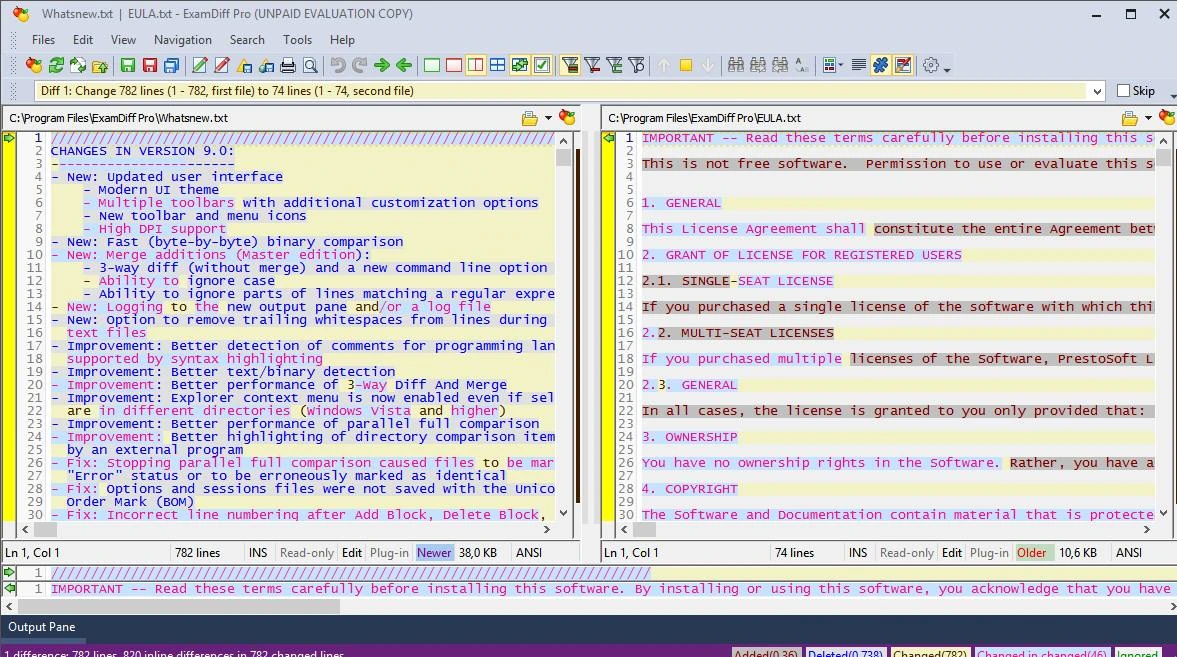Expand the Diff 1 differences combo box

(1097, 91)
